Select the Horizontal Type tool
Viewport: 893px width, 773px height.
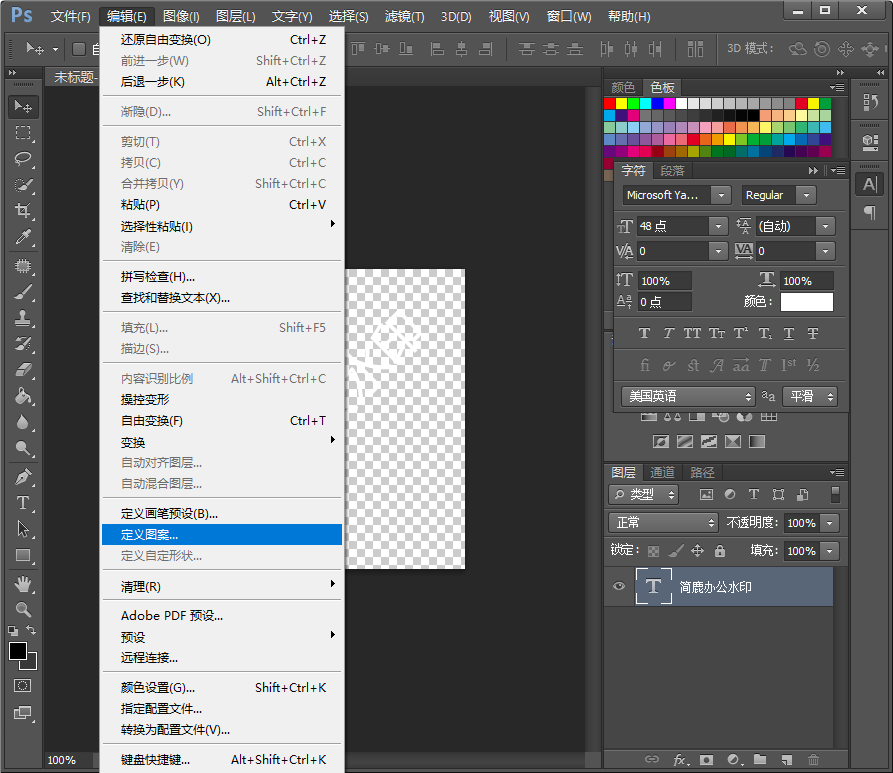(x=23, y=503)
